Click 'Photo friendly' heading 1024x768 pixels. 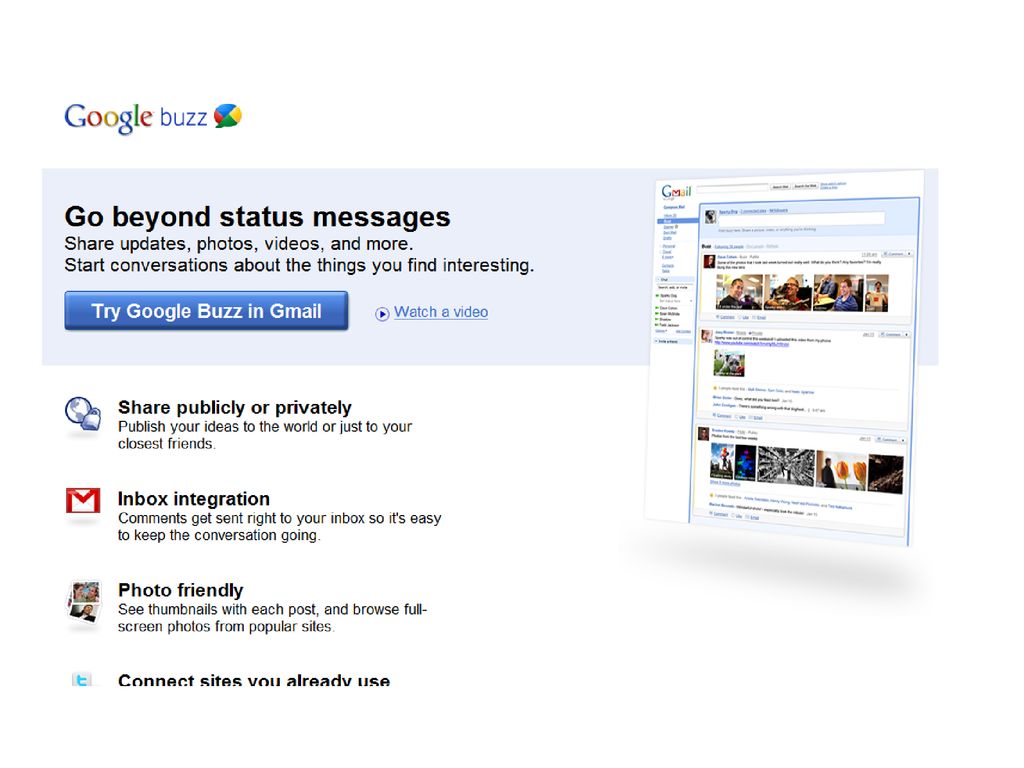(180, 590)
